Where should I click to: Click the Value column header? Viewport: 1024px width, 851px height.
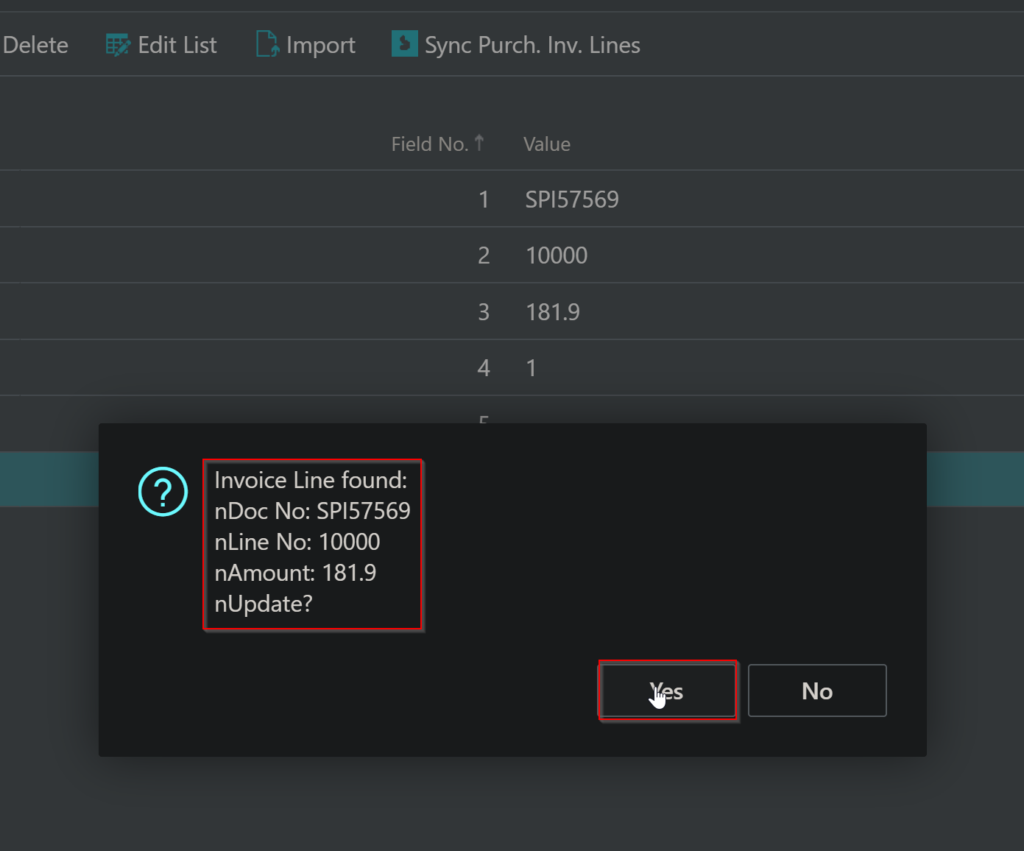(546, 144)
